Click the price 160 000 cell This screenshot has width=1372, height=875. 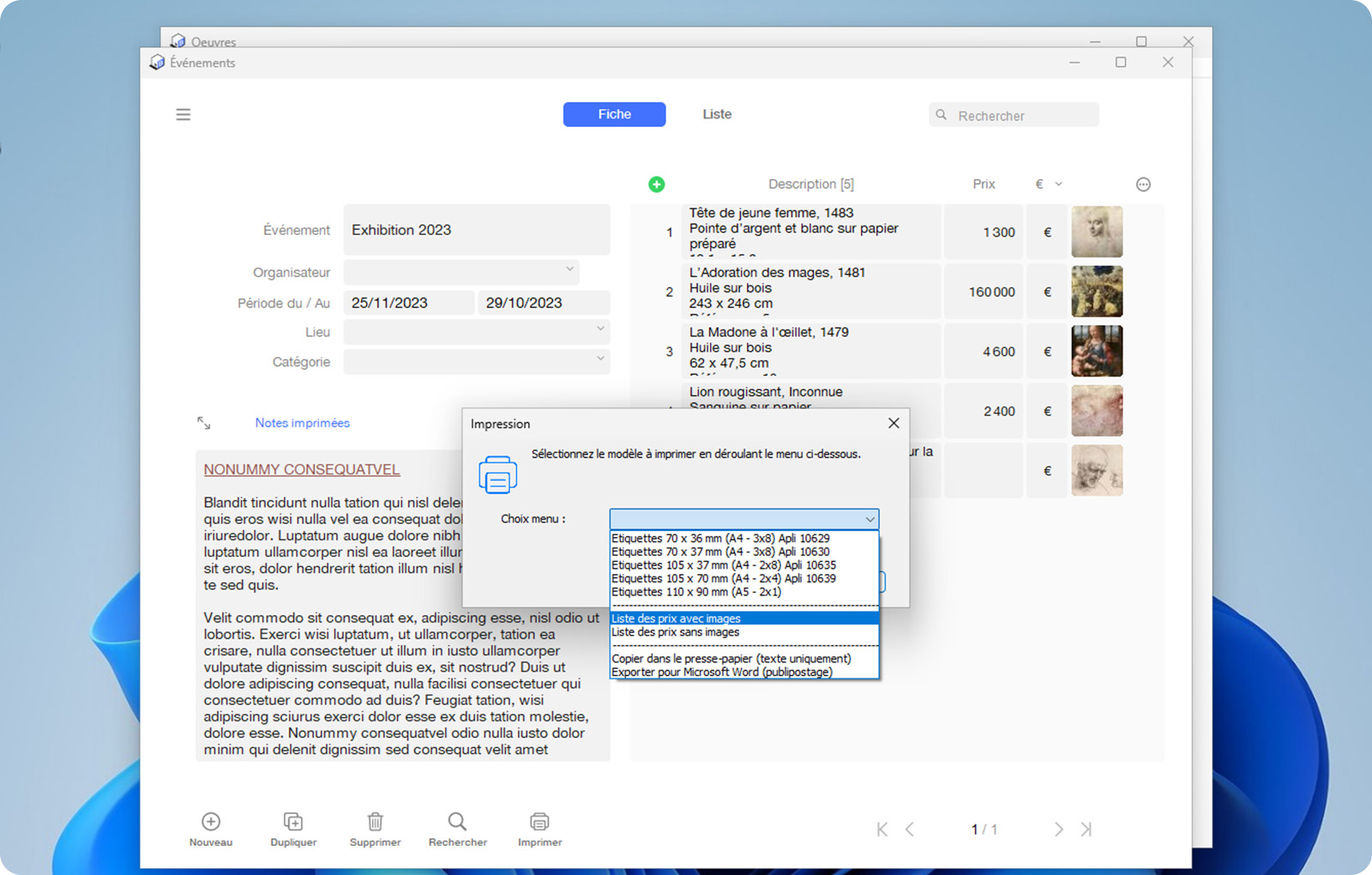click(984, 292)
